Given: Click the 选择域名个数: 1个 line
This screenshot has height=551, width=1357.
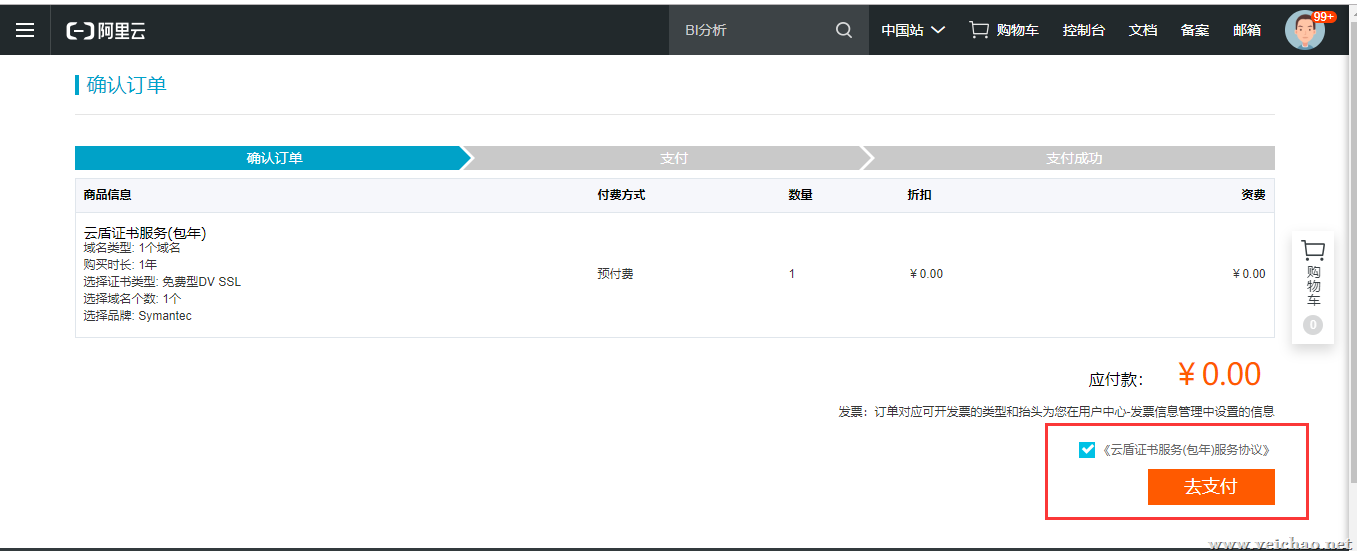Looking at the screenshot, I should click(x=132, y=299).
